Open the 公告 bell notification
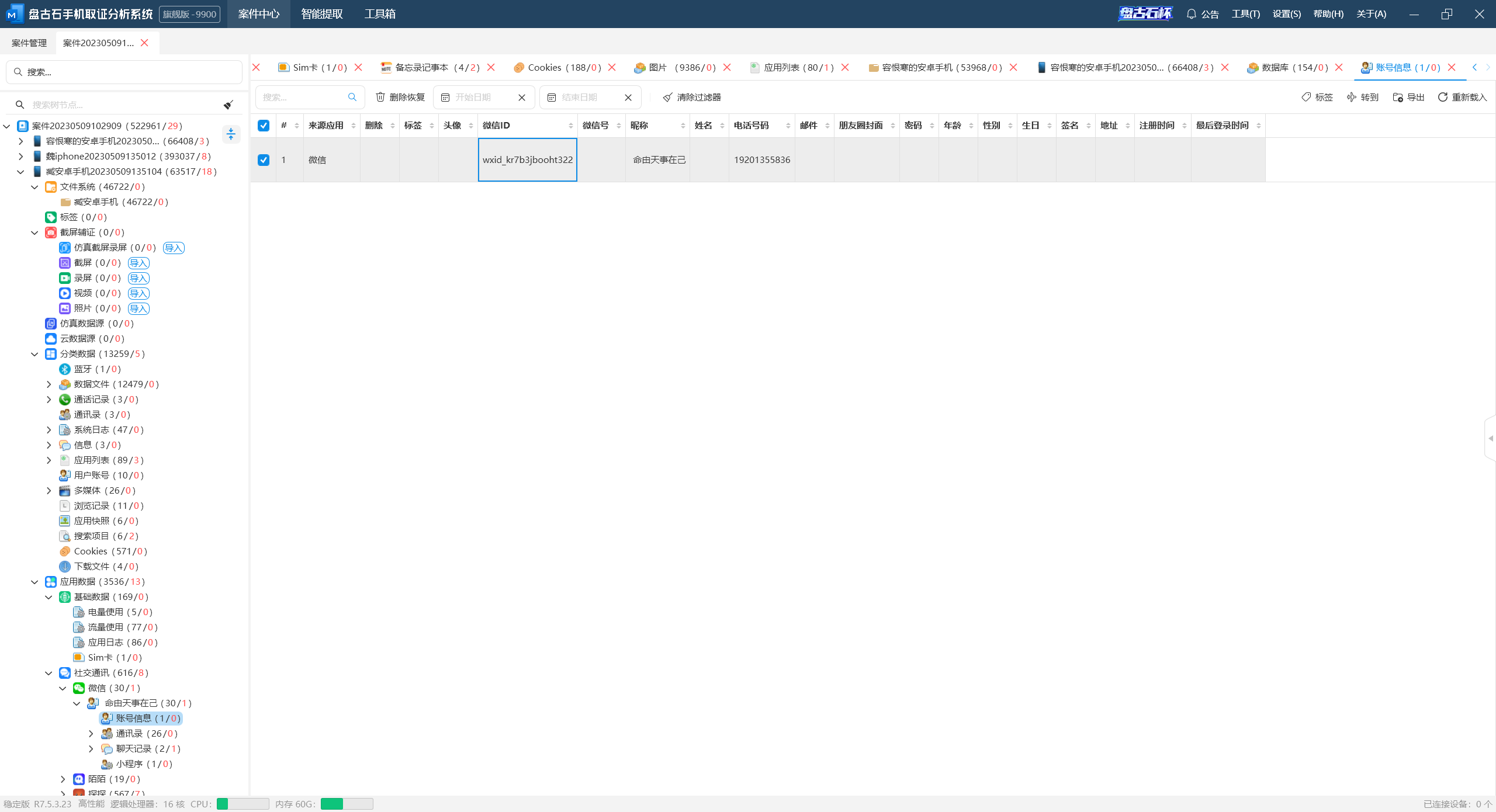This screenshot has width=1496, height=812. pos(1192,14)
